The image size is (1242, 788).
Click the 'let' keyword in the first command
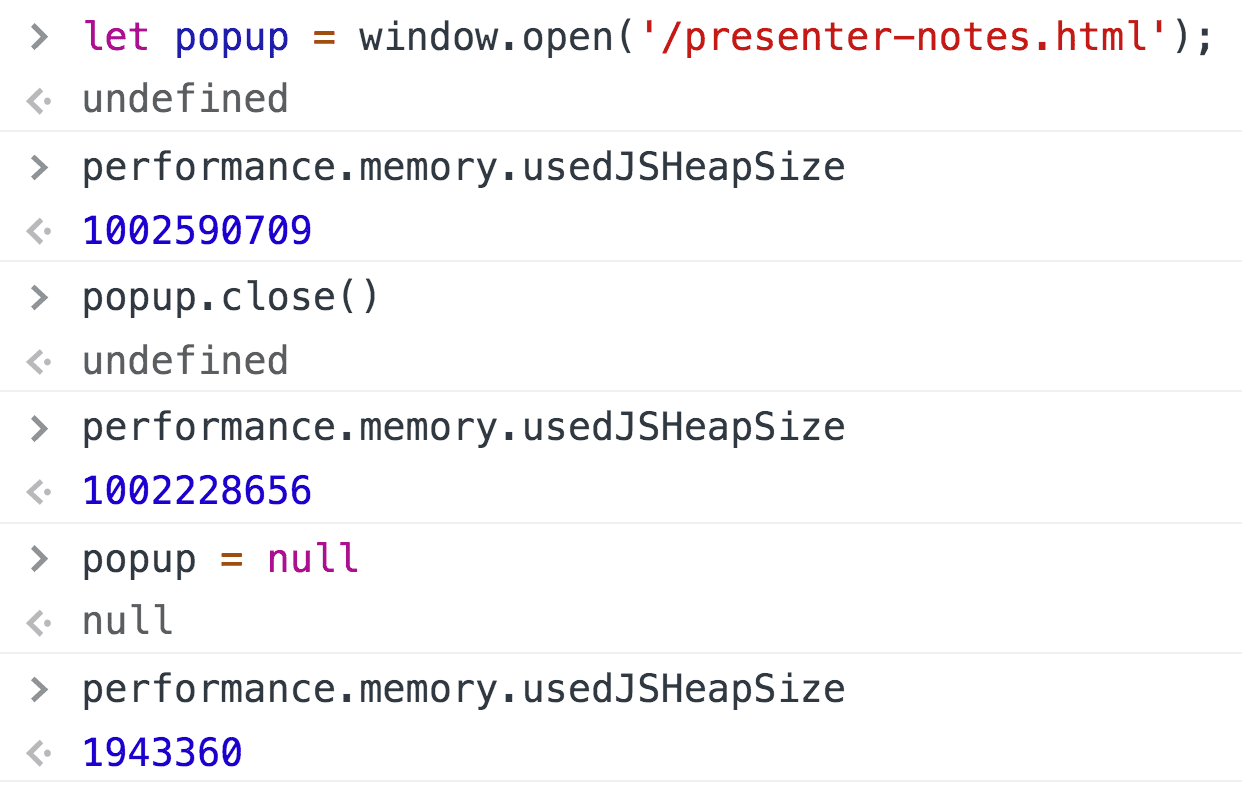tap(116, 38)
